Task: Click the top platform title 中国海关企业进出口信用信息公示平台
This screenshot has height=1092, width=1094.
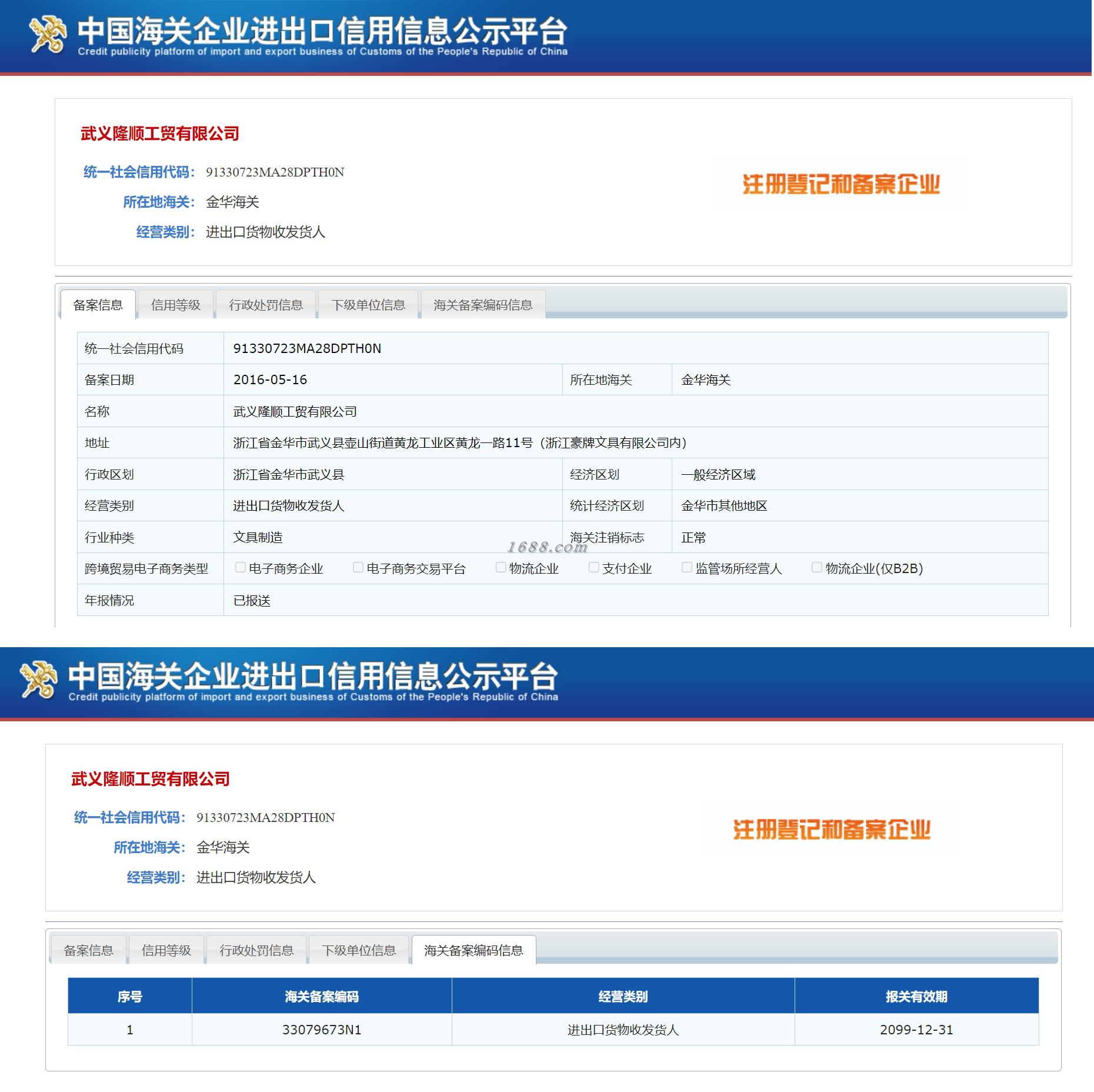Action: (x=322, y=31)
